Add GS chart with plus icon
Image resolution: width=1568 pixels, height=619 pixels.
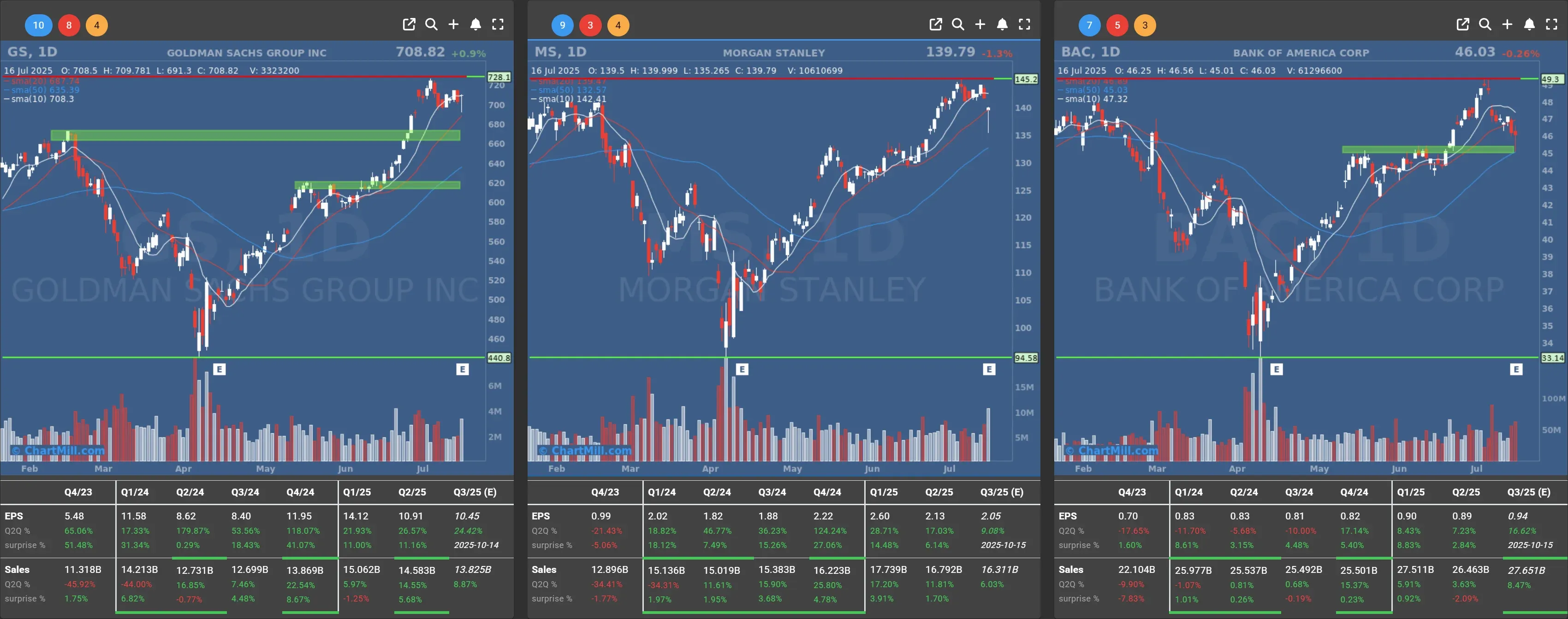(x=453, y=24)
